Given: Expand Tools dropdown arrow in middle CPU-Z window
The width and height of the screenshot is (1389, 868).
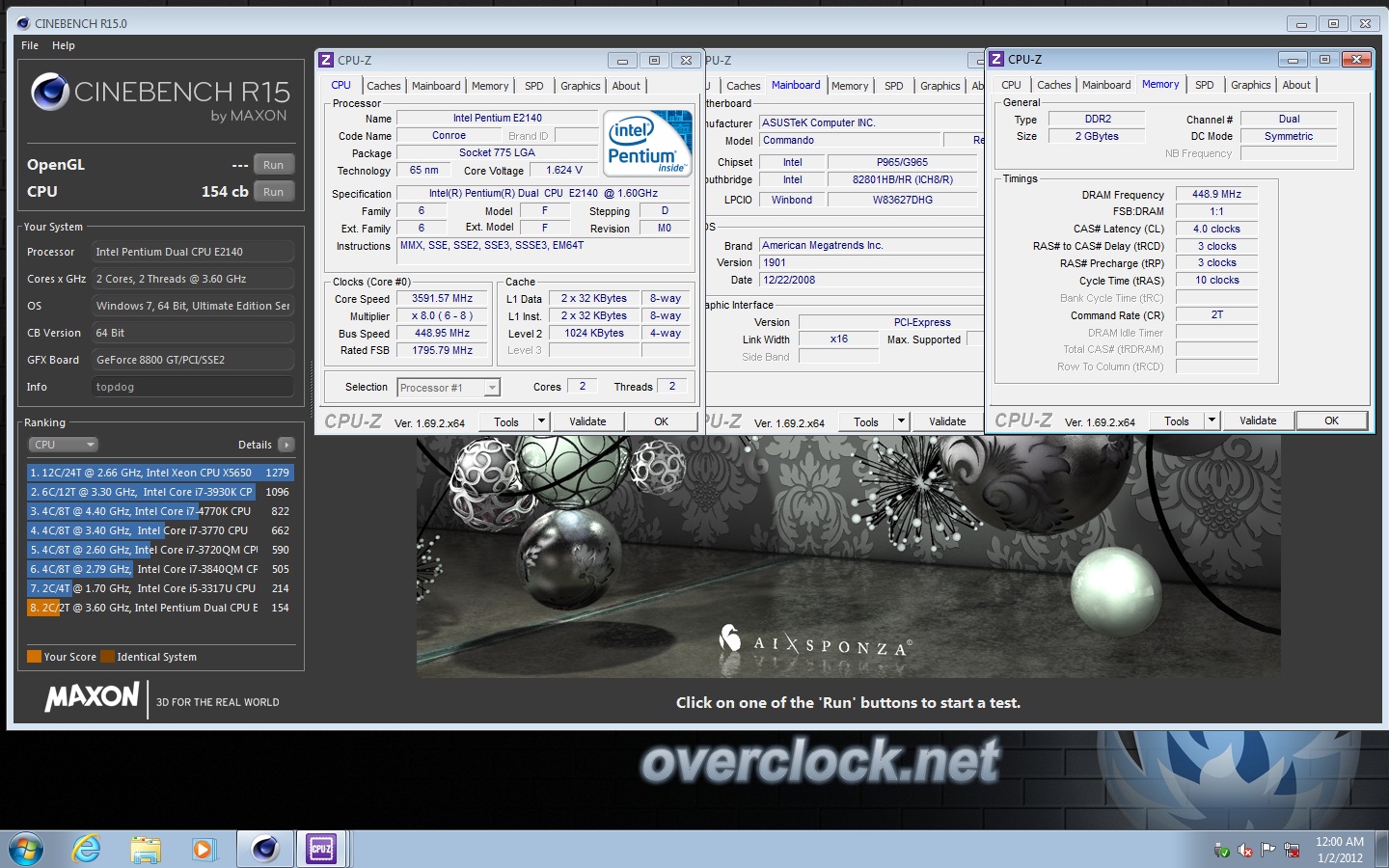Looking at the screenshot, I should pos(901,421).
